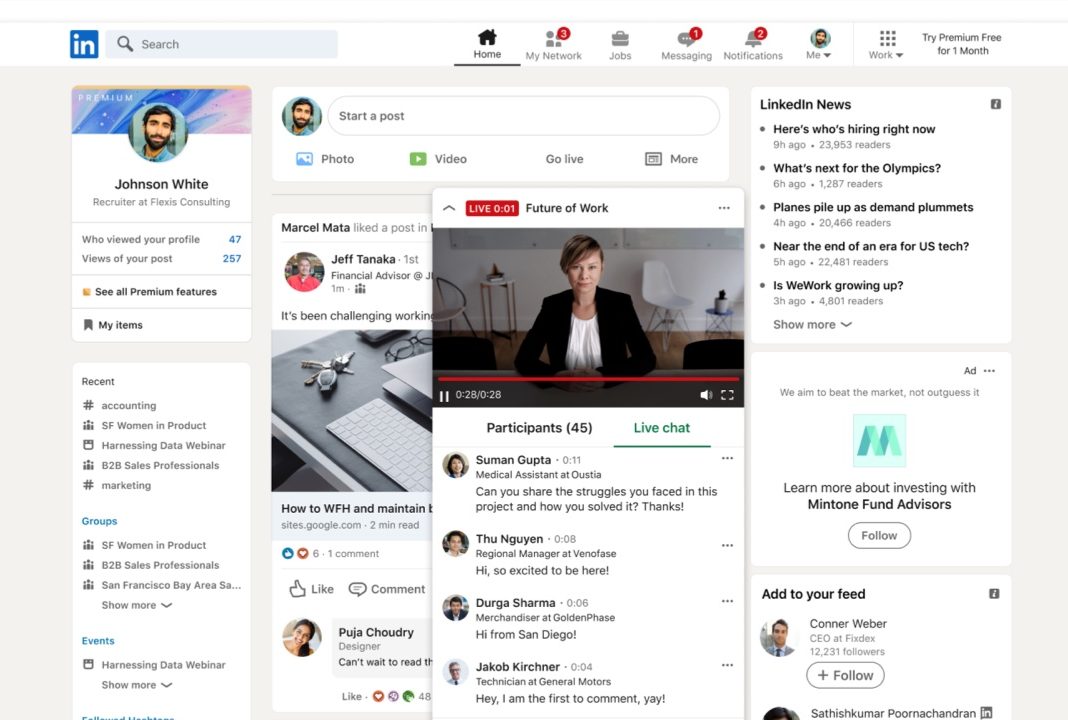Read "What's next for the Olympics?" story
This screenshot has width=1068, height=720.
pos(857,168)
